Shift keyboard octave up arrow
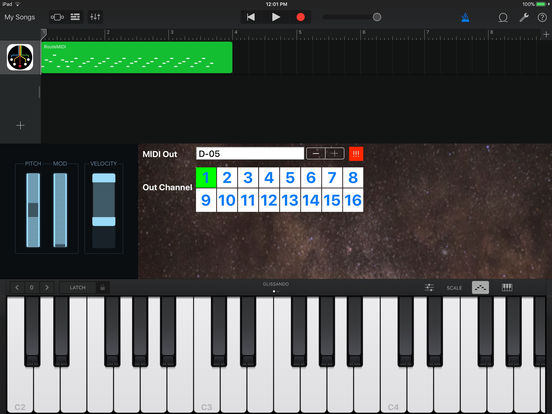 pos(47,288)
